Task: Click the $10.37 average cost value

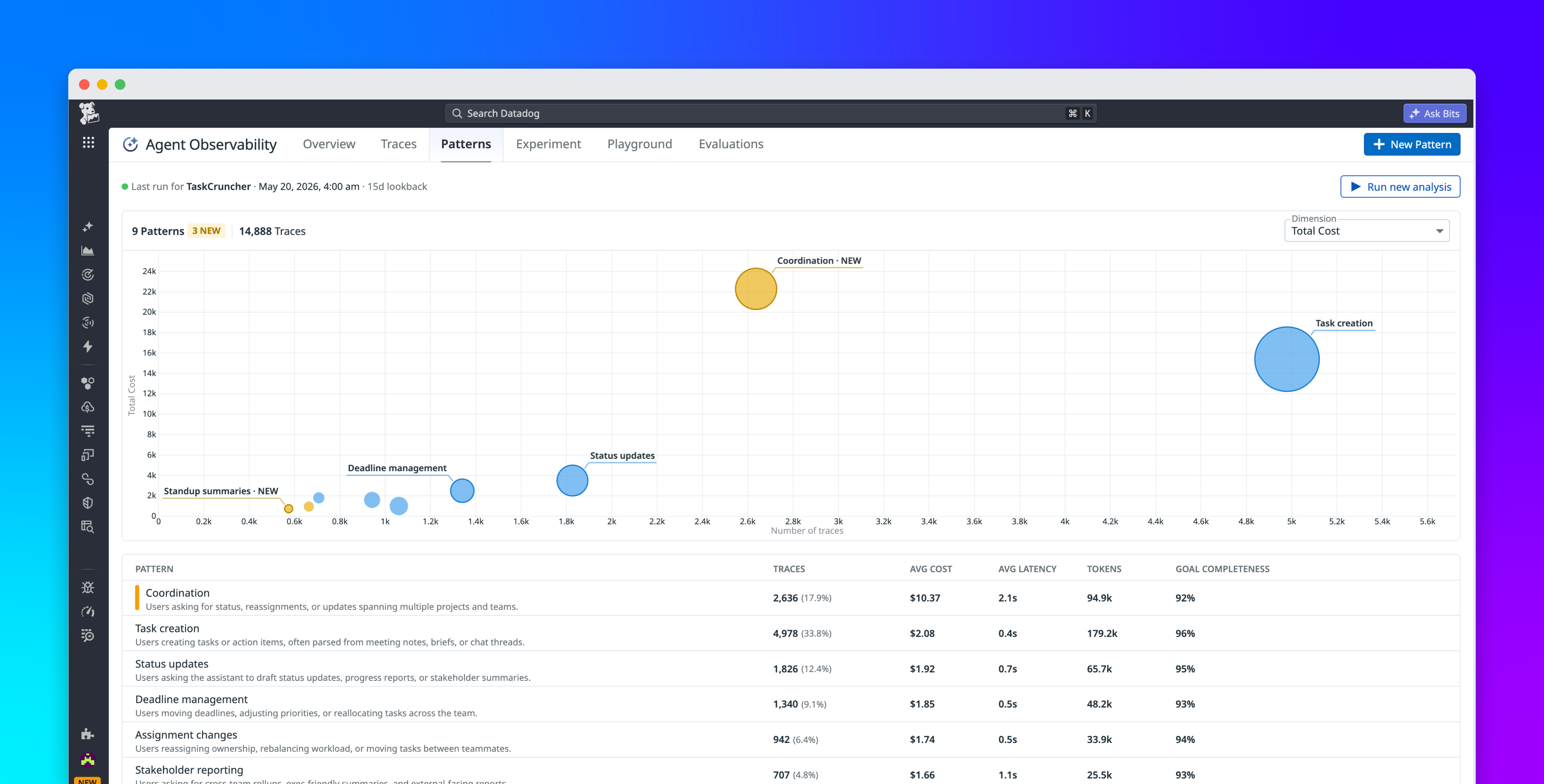Action: coord(925,598)
